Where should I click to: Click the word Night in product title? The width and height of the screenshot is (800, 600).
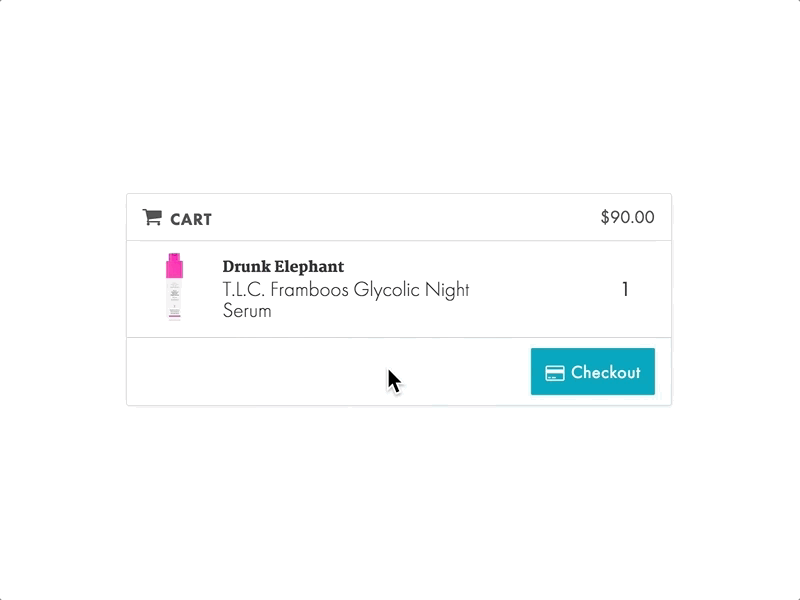447,290
